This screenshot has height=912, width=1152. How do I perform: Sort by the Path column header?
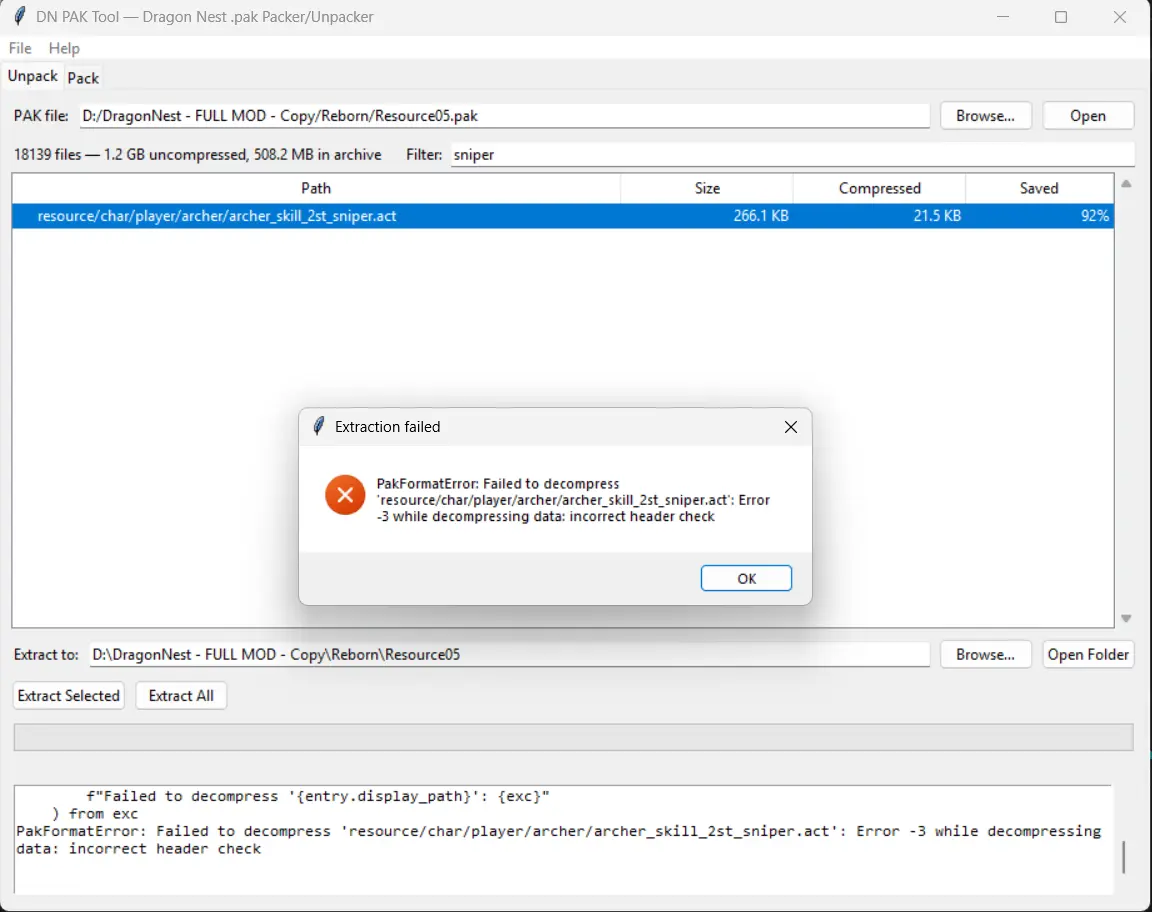pos(316,188)
